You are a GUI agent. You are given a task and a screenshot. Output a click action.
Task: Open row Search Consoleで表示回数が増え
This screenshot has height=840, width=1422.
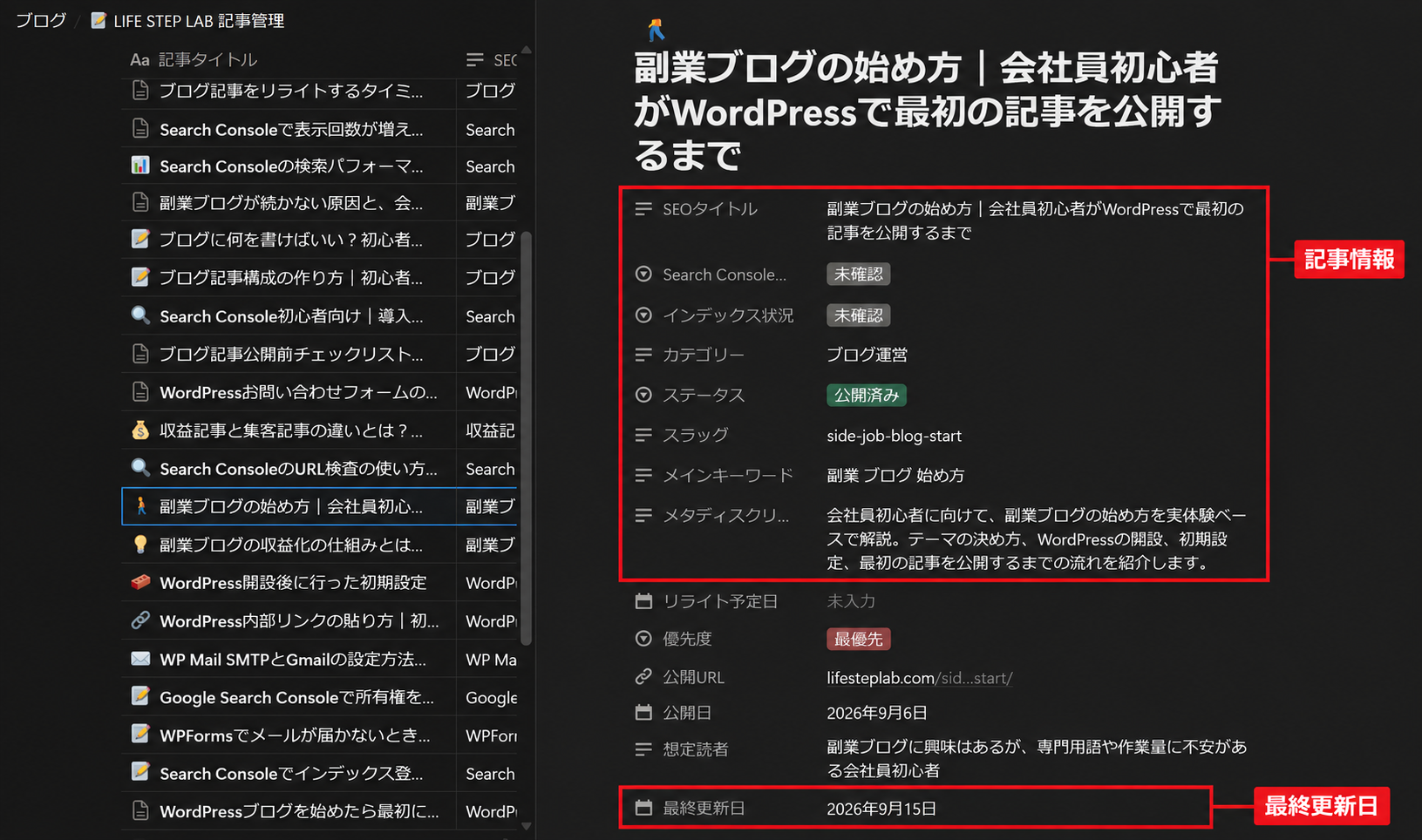(291, 129)
